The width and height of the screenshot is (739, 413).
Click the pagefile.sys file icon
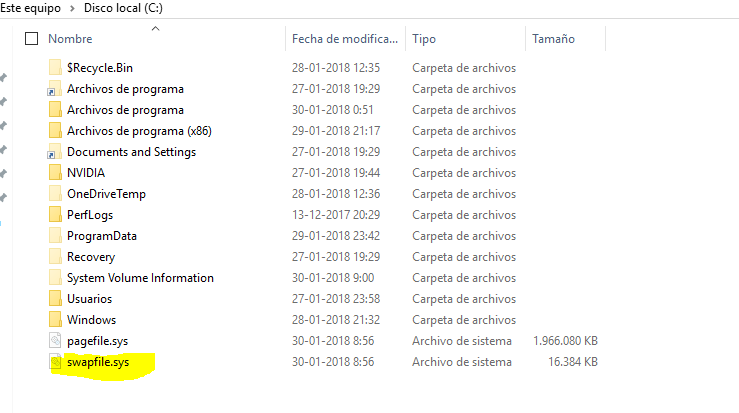[55, 341]
